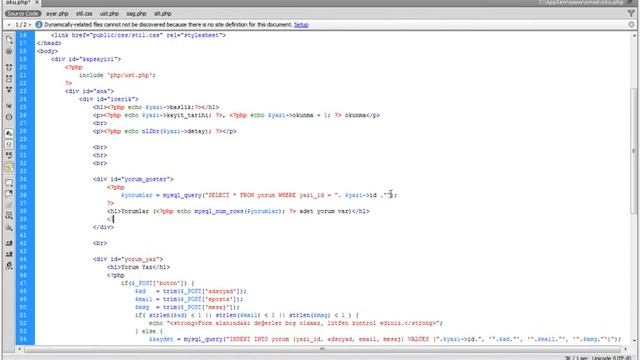Click the Balance Braces icon

pos(9,117)
